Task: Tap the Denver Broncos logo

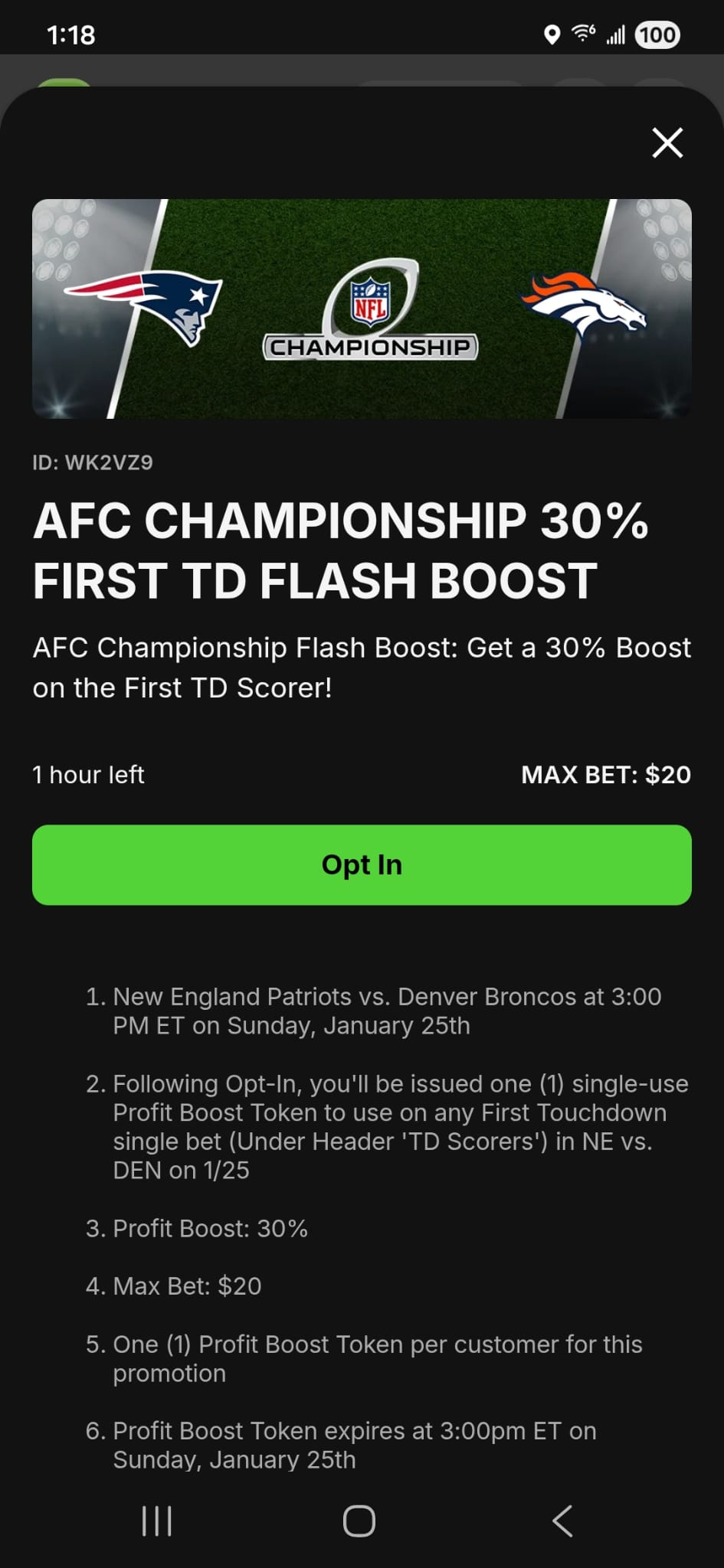Action: (582, 302)
